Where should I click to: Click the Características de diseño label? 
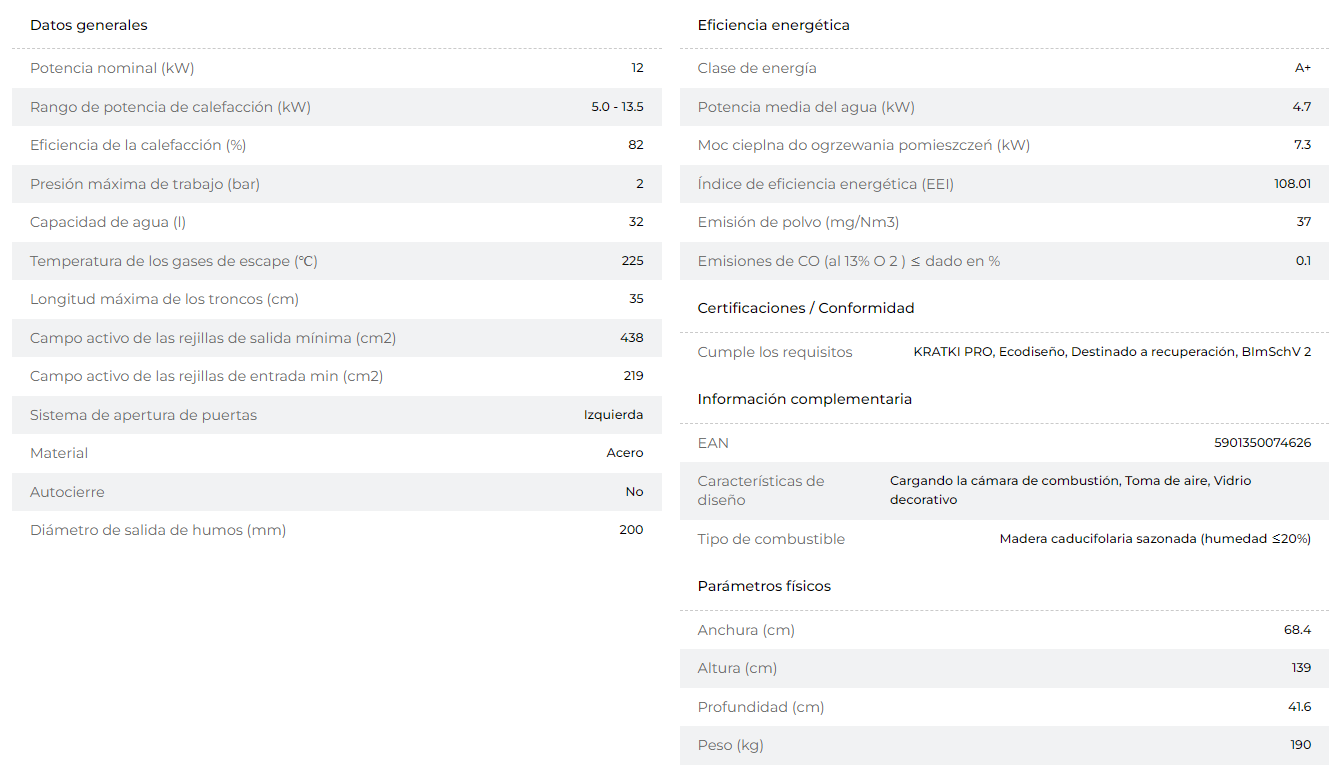pyautogui.click(x=761, y=491)
